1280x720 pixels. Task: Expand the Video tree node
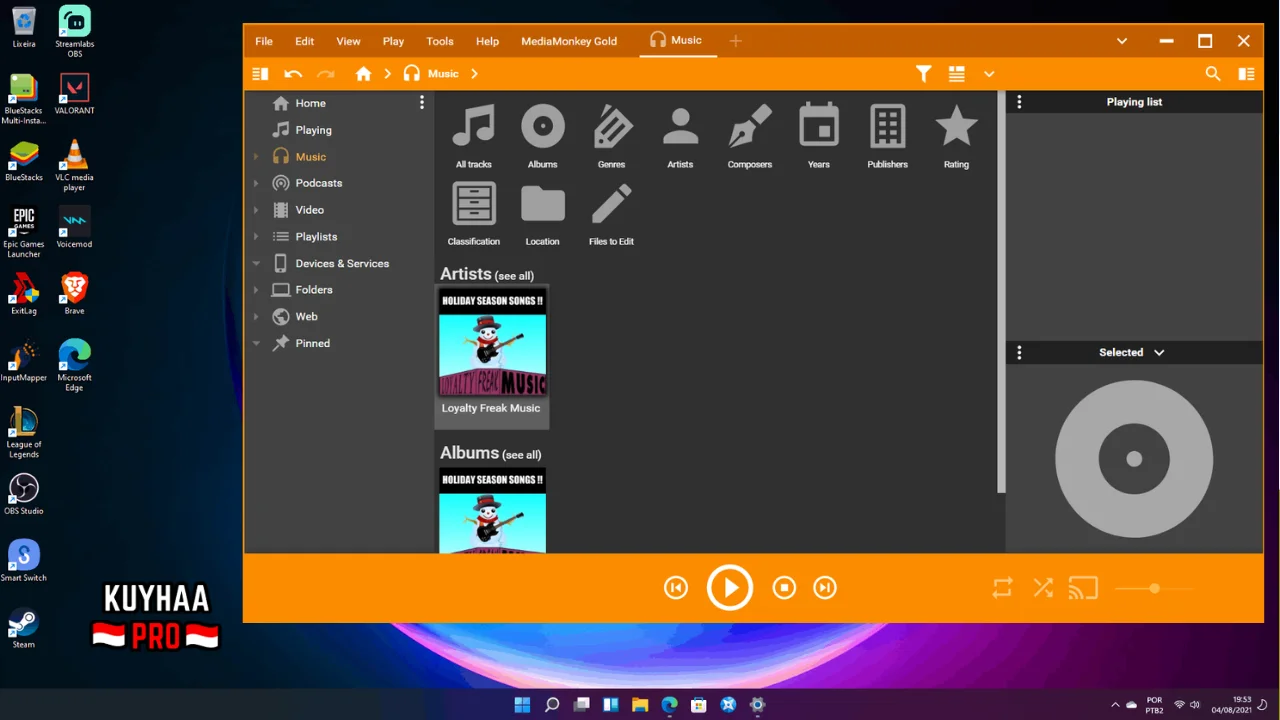(x=256, y=210)
